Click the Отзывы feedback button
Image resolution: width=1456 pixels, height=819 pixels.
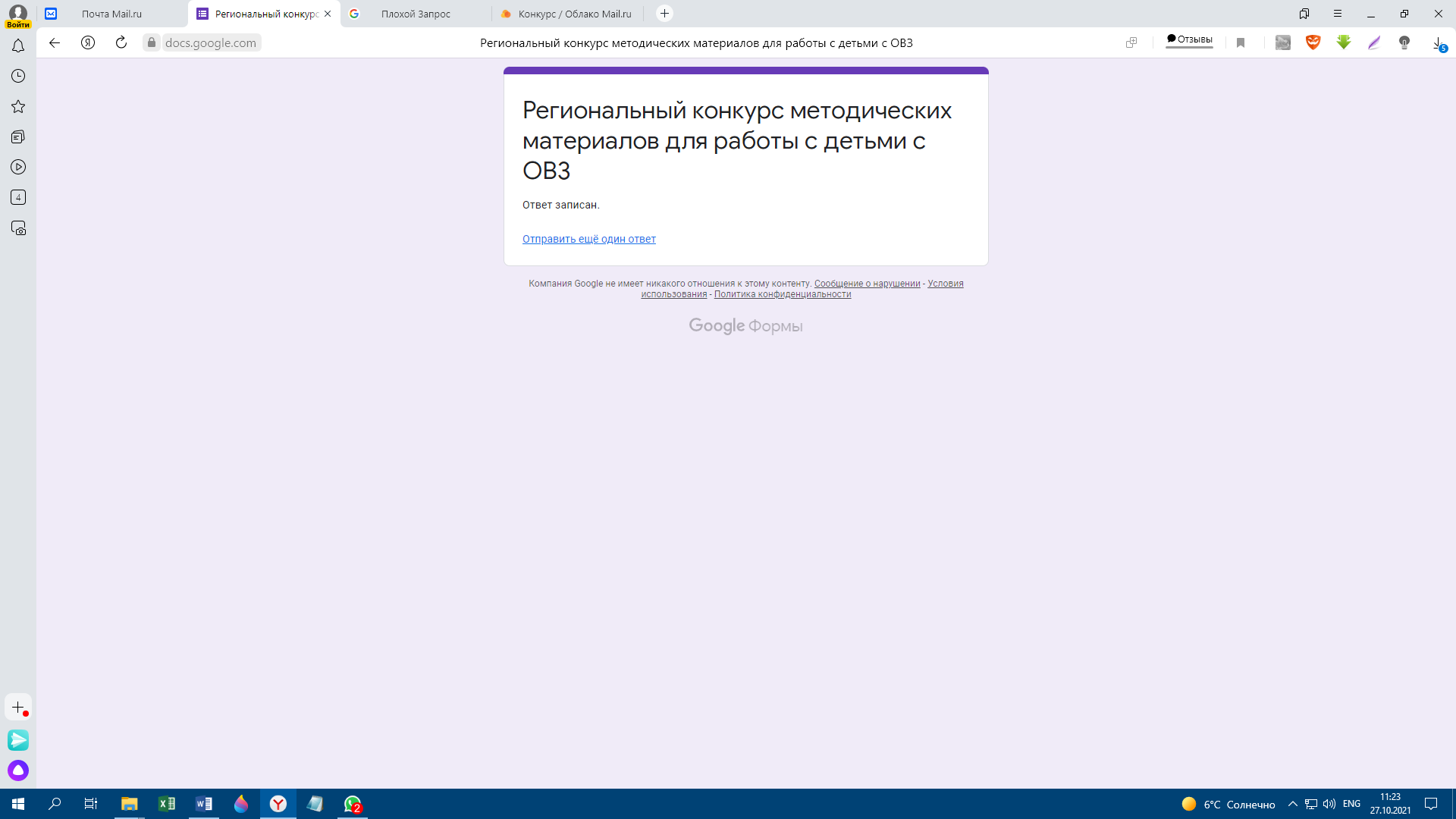pyautogui.click(x=1189, y=39)
